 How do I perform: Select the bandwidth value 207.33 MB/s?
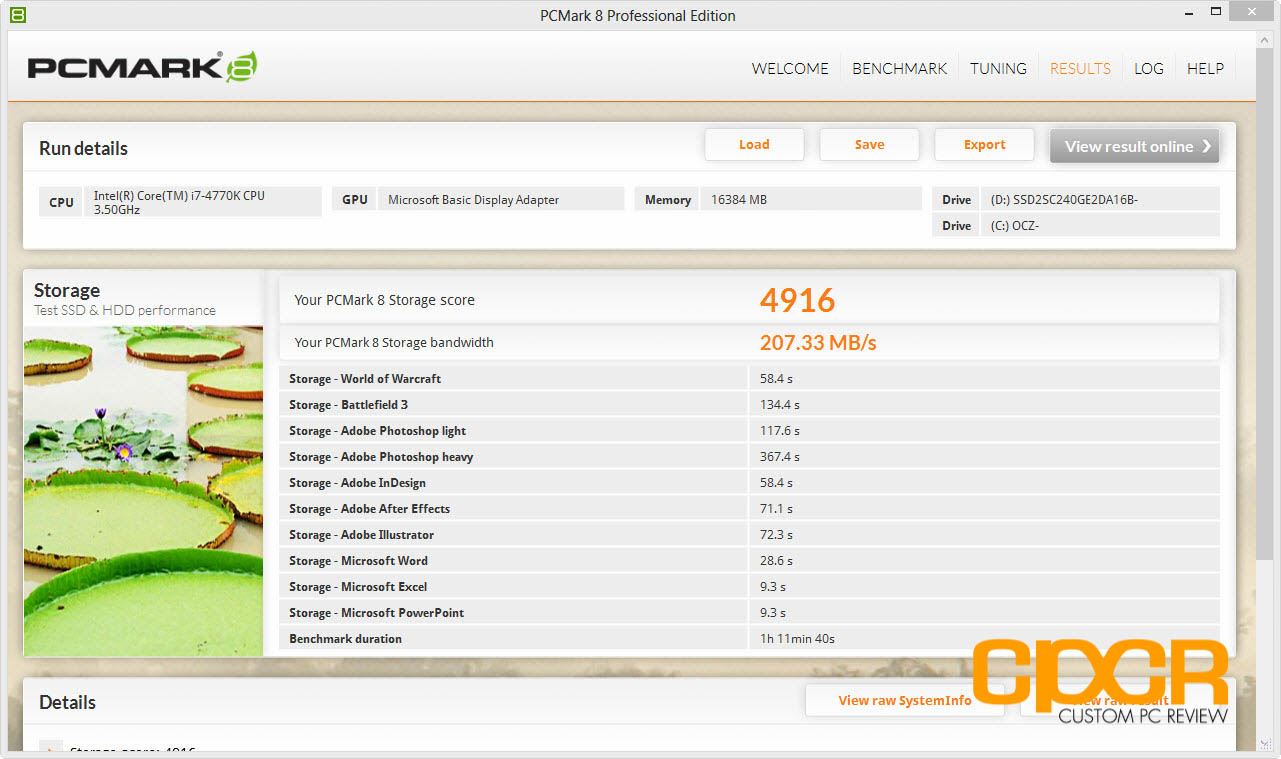(x=818, y=343)
